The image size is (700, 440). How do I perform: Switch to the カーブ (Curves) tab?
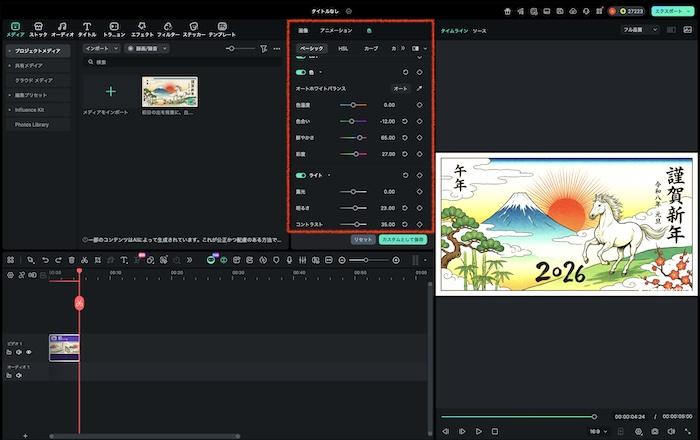371,48
